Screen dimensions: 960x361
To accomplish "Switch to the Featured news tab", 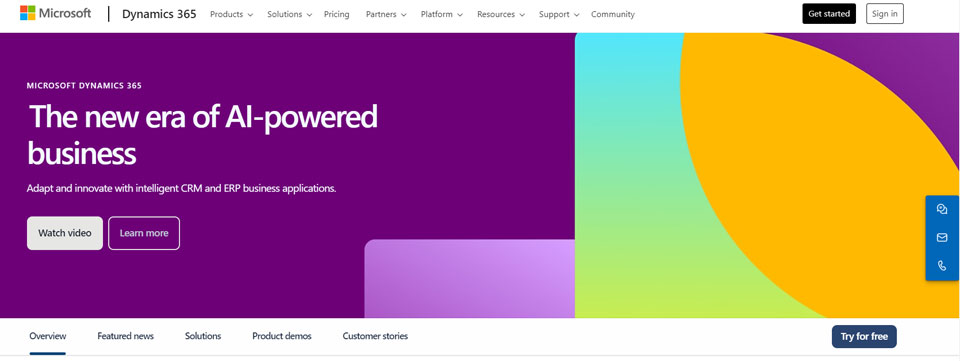I will click(x=126, y=336).
